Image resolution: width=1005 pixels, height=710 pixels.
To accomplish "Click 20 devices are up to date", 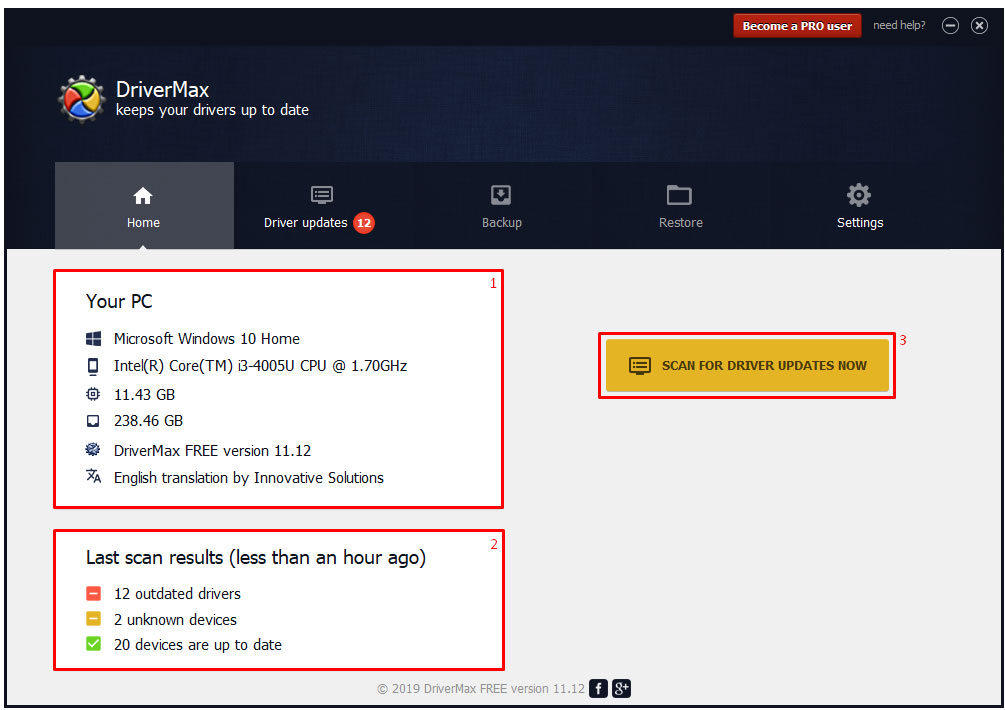I will coord(197,645).
